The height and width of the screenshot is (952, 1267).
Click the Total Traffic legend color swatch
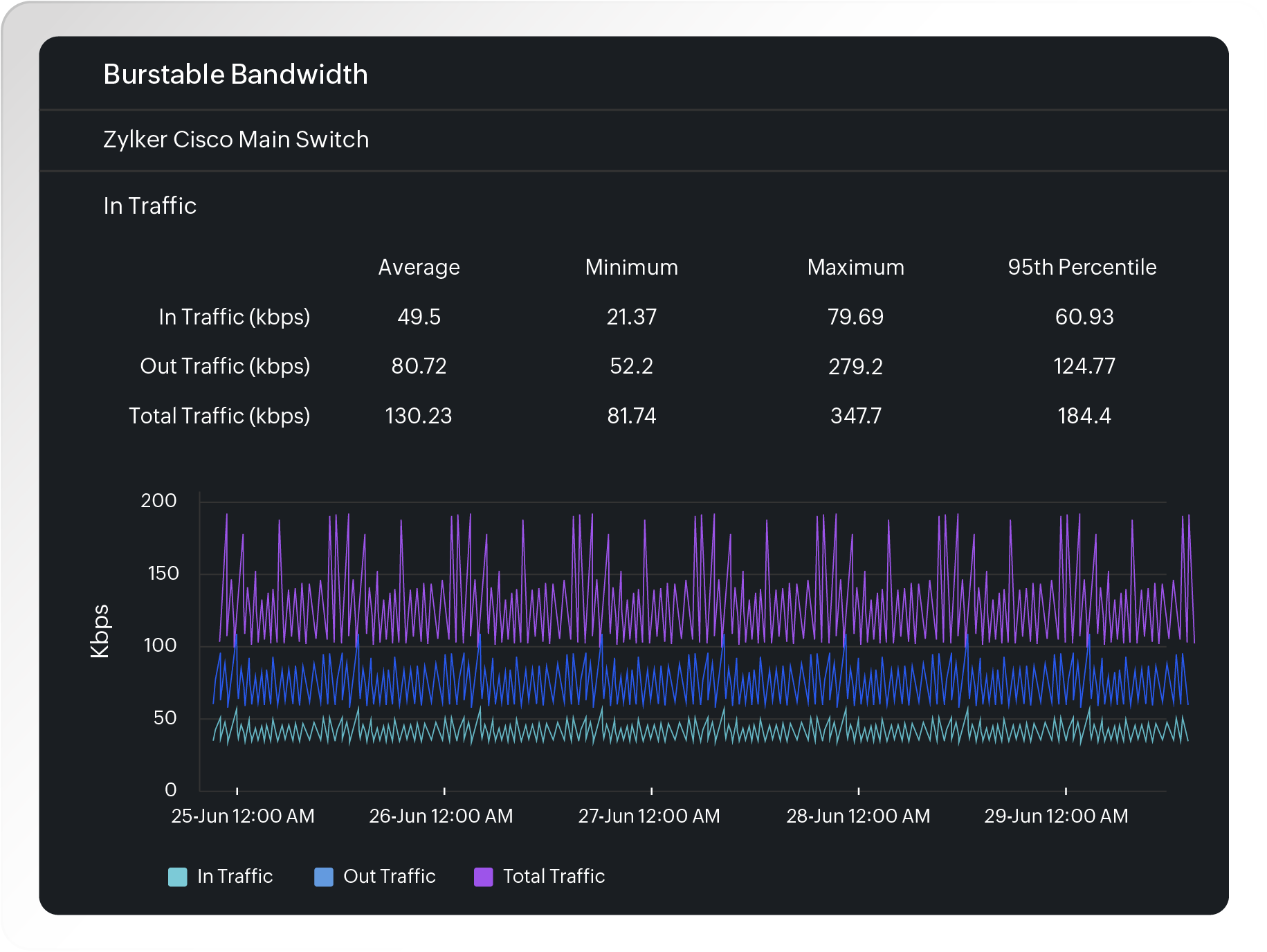(x=483, y=876)
